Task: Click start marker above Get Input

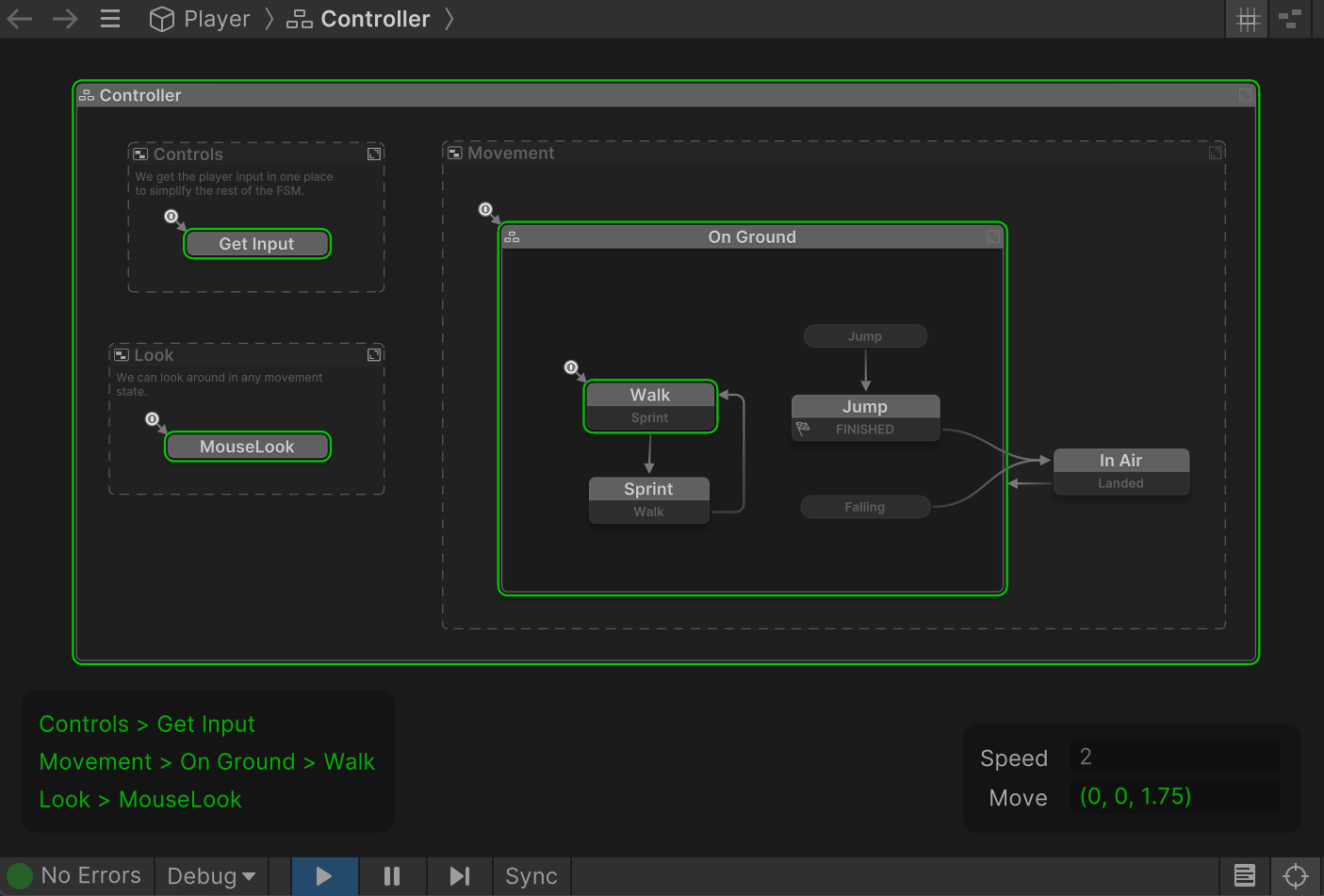Action: [x=171, y=217]
